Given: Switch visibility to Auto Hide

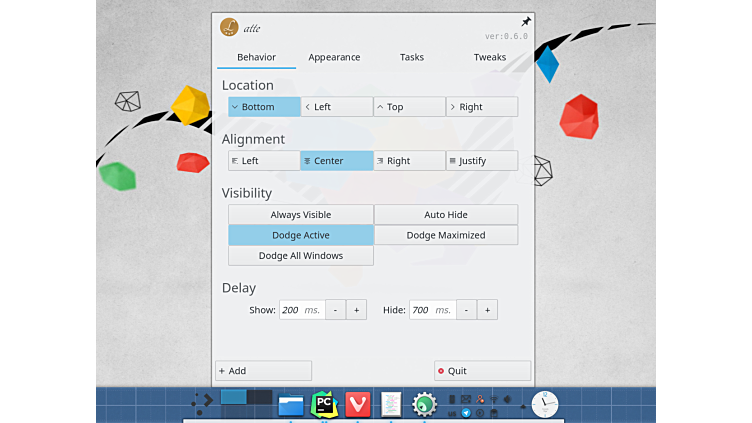Looking at the screenshot, I should pyautogui.click(x=446, y=215).
